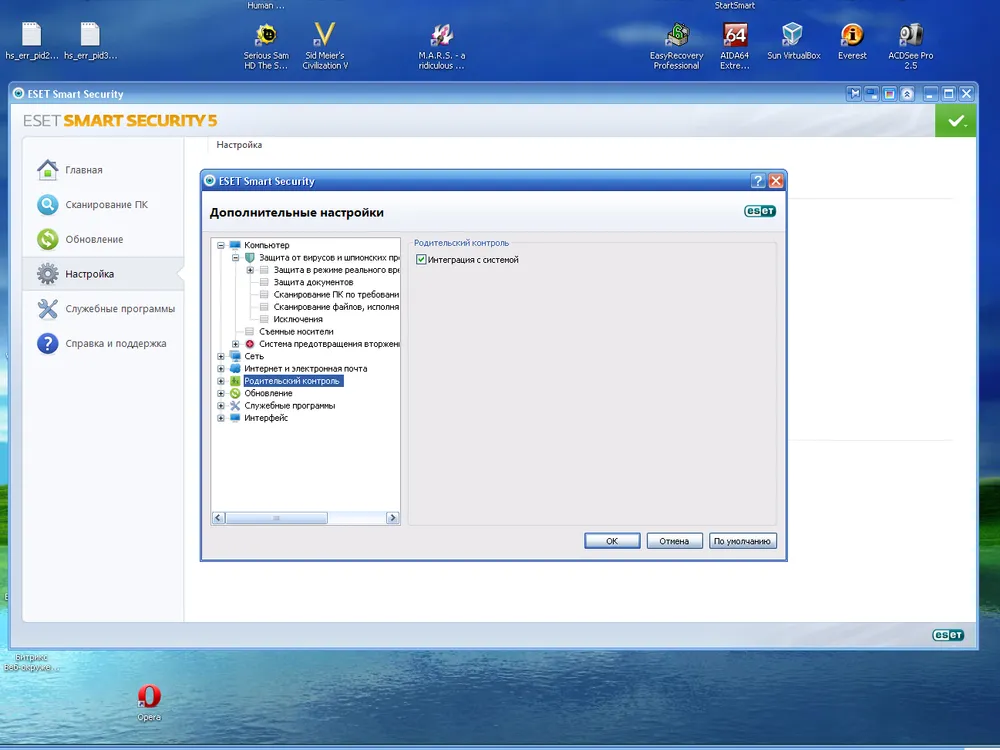Launch Opera from the desktop shortcut

click(149, 697)
